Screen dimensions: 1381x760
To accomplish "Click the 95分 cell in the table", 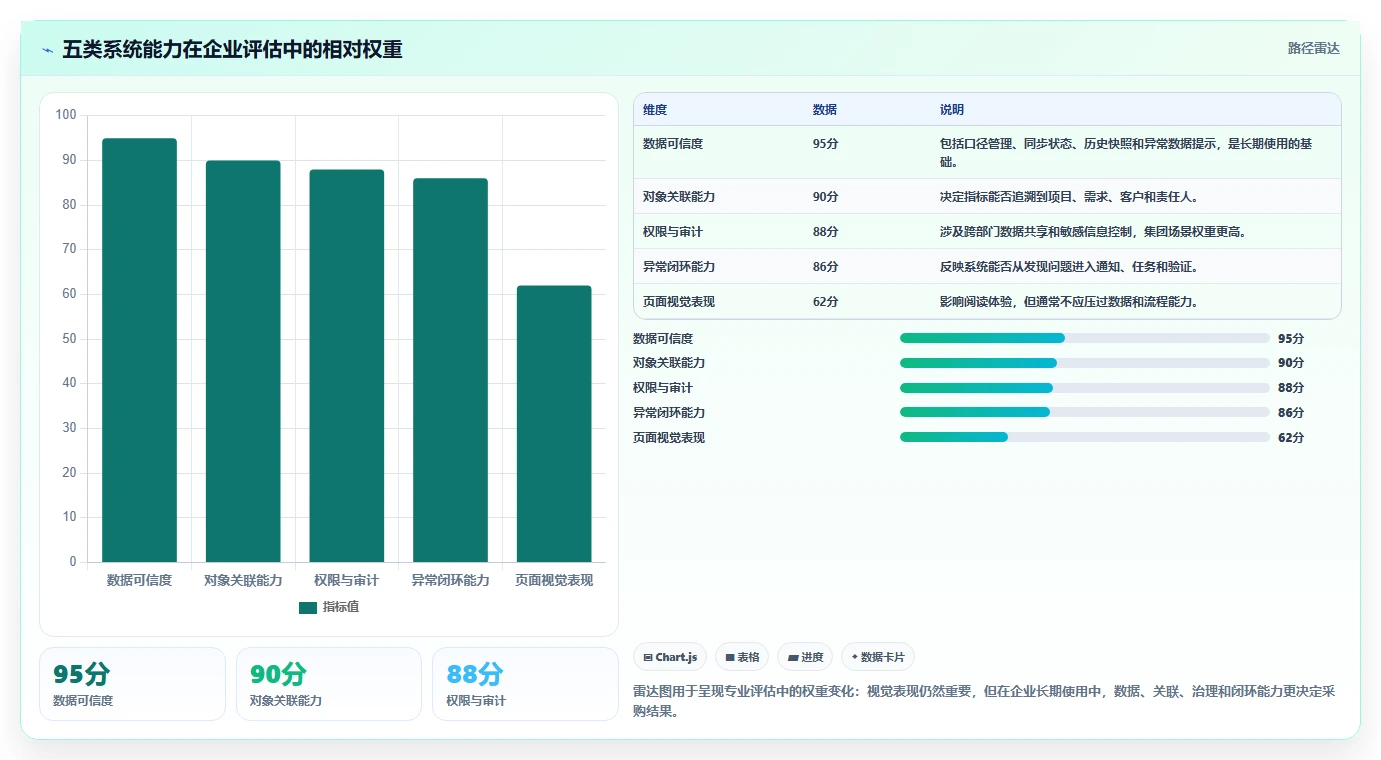I will [825, 144].
